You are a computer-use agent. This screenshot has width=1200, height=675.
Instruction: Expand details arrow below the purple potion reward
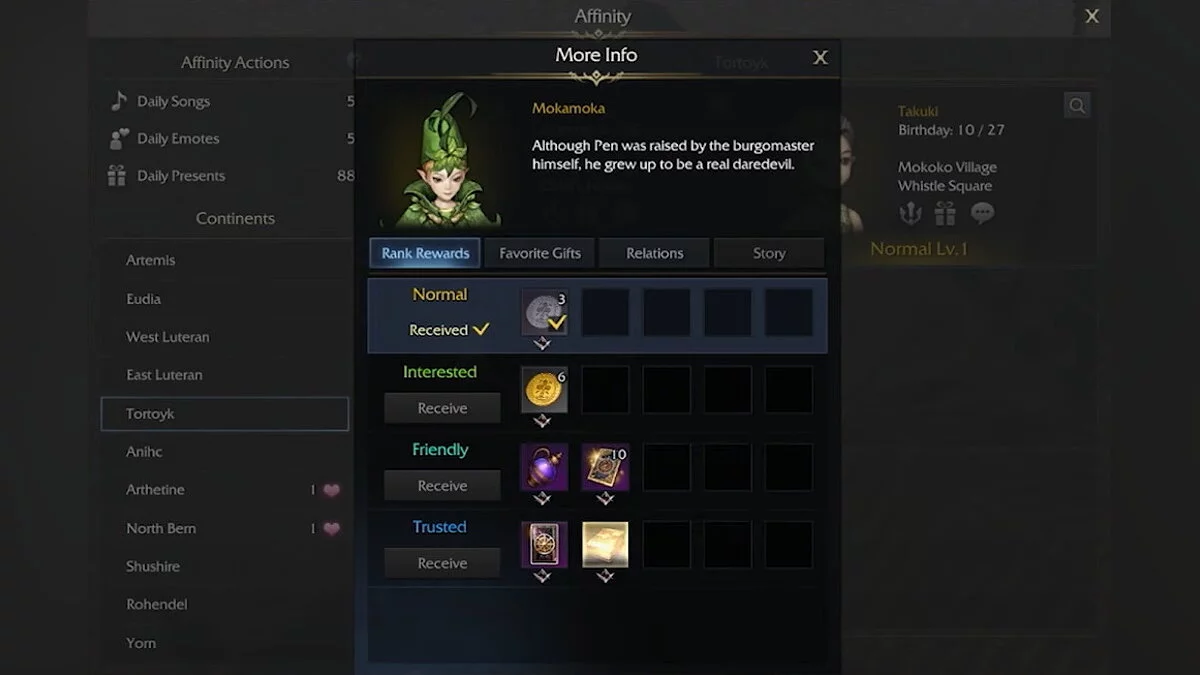542,498
